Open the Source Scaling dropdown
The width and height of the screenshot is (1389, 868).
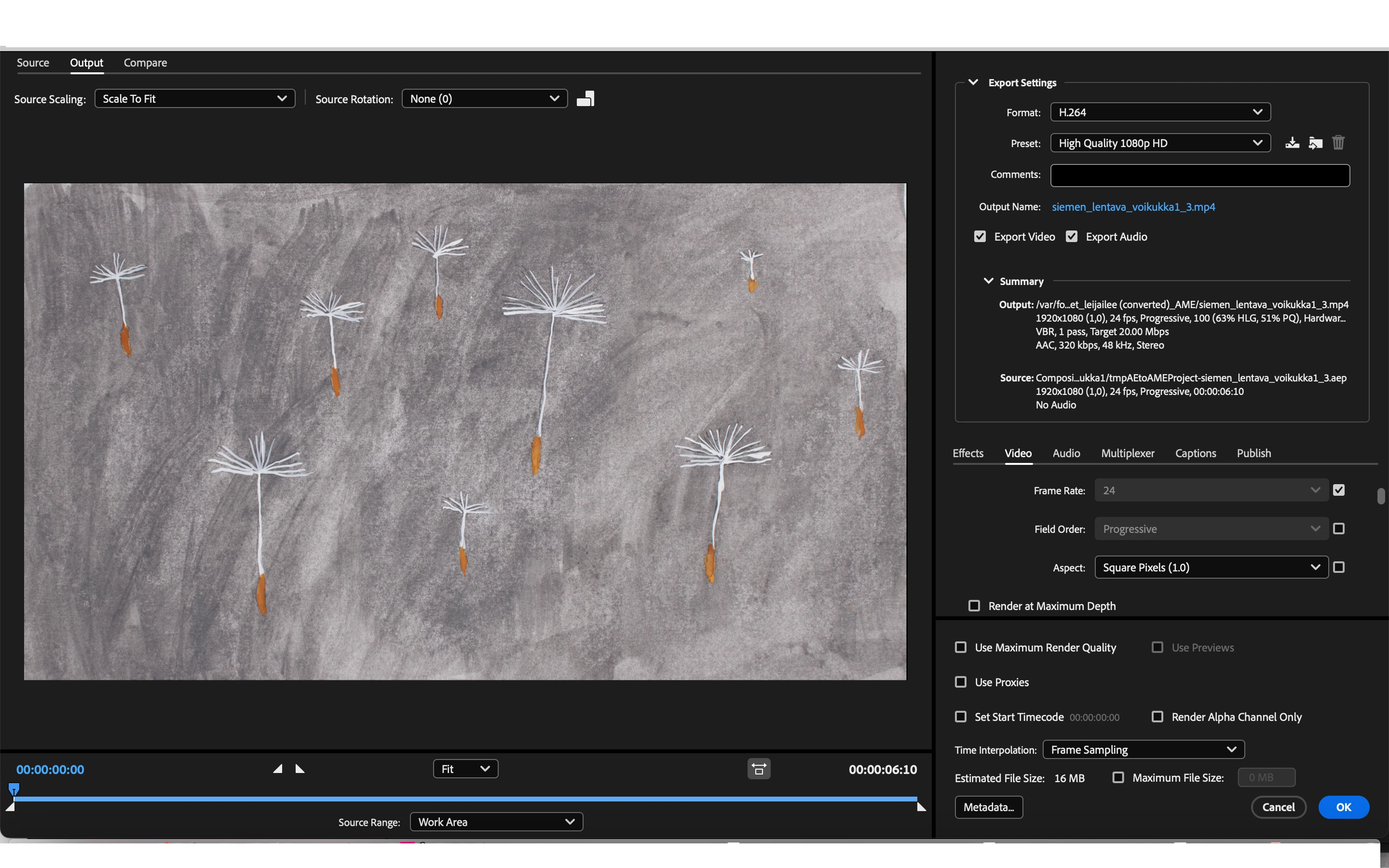point(194,99)
